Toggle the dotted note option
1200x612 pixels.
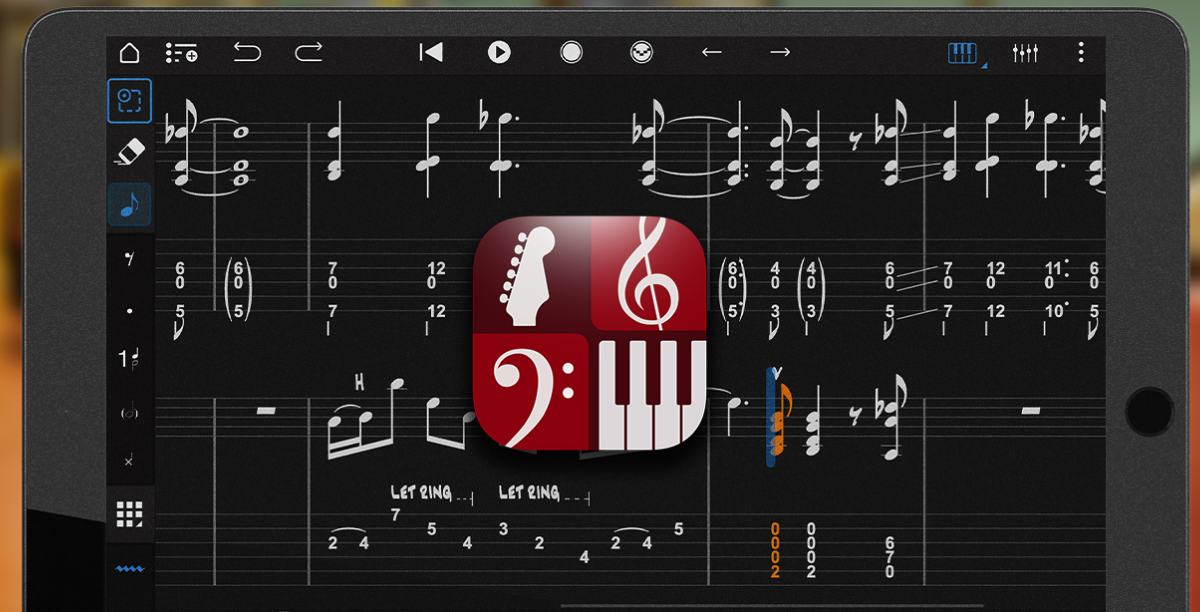[130, 311]
